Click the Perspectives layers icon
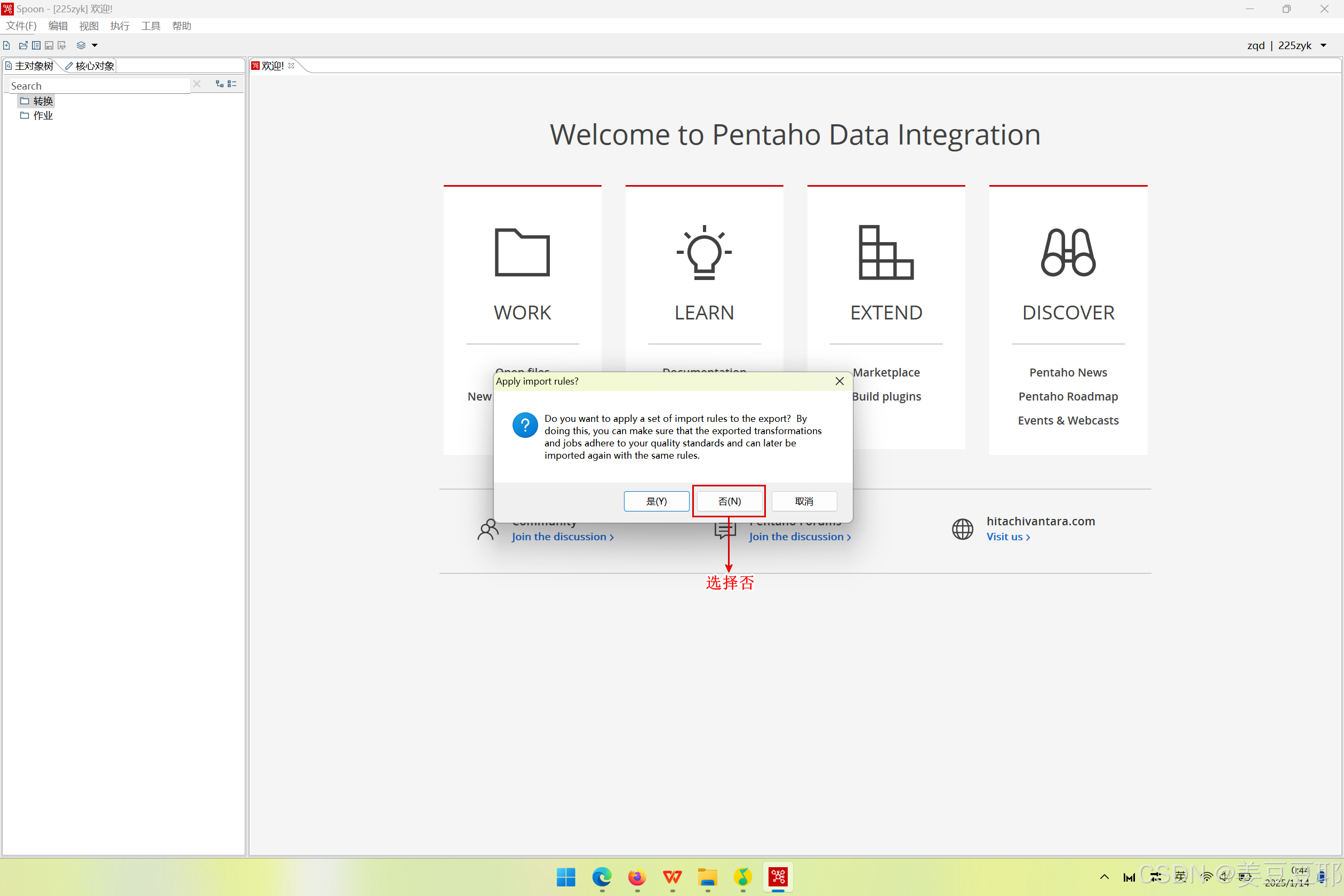 pos(81,45)
